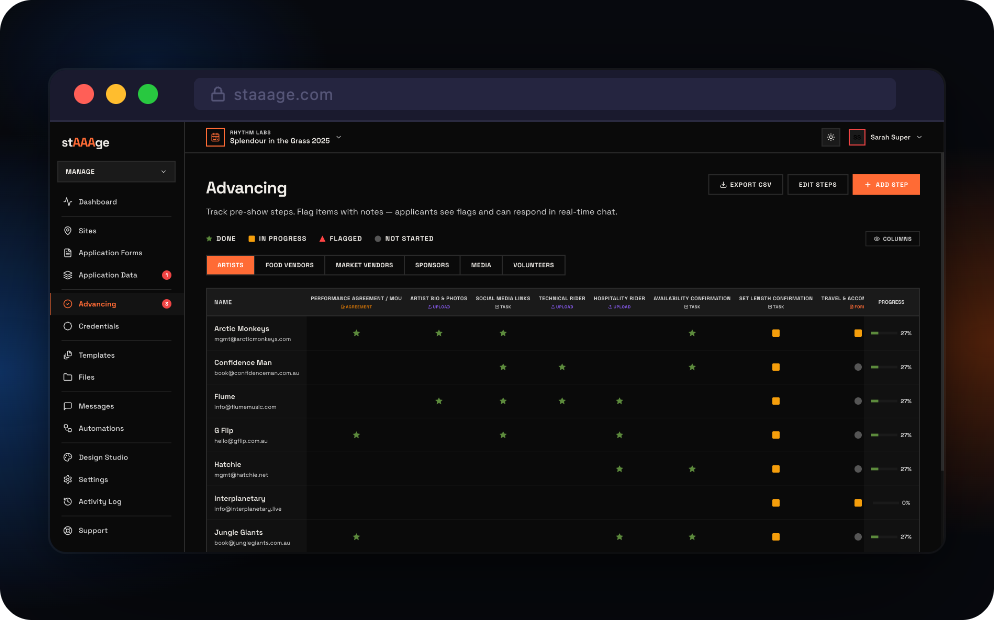Switch to the Food Vendors tab
The image size is (994, 620).
pyautogui.click(x=290, y=265)
